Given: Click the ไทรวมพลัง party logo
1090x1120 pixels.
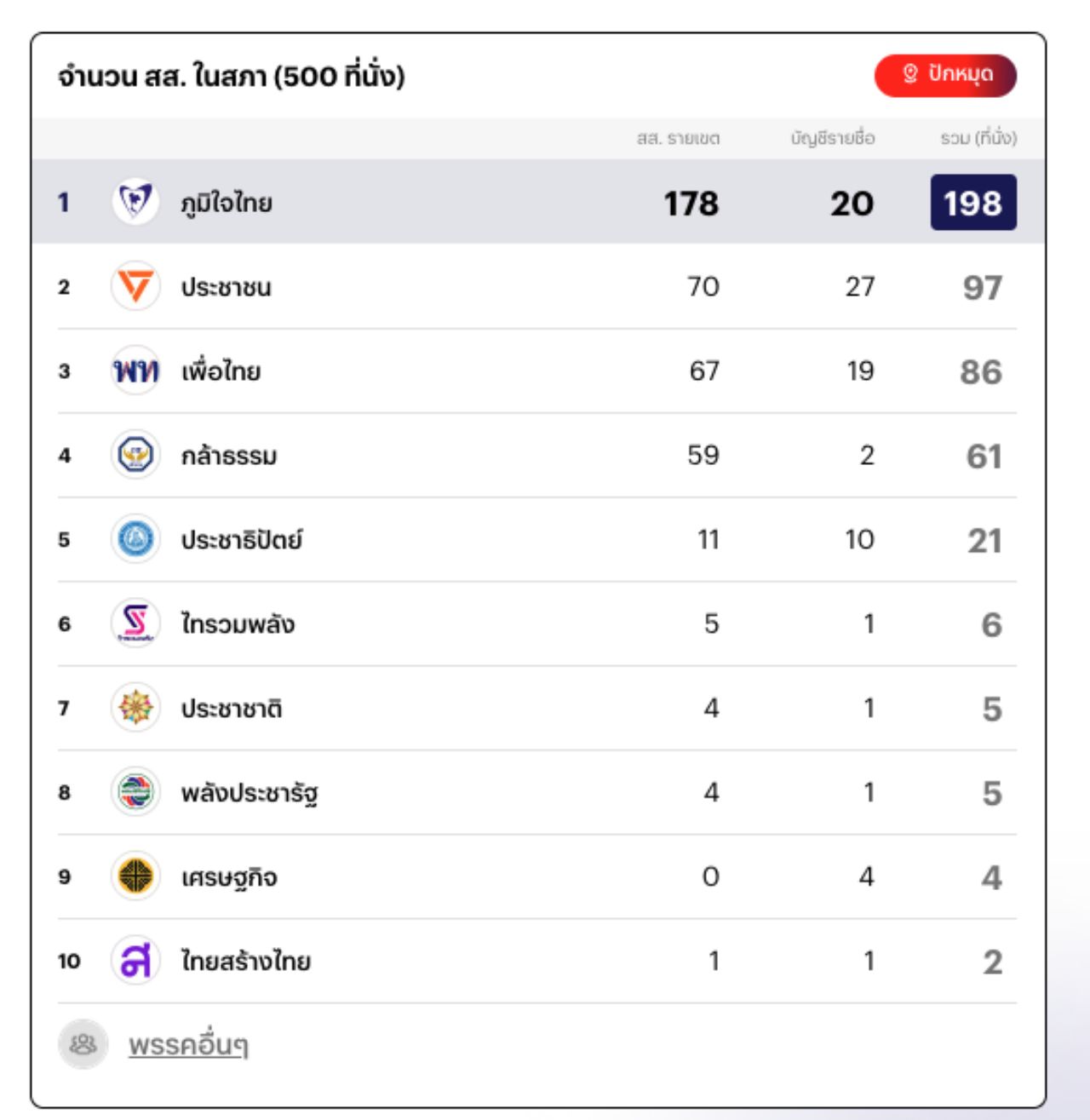Looking at the screenshot, I should [135, 623].
